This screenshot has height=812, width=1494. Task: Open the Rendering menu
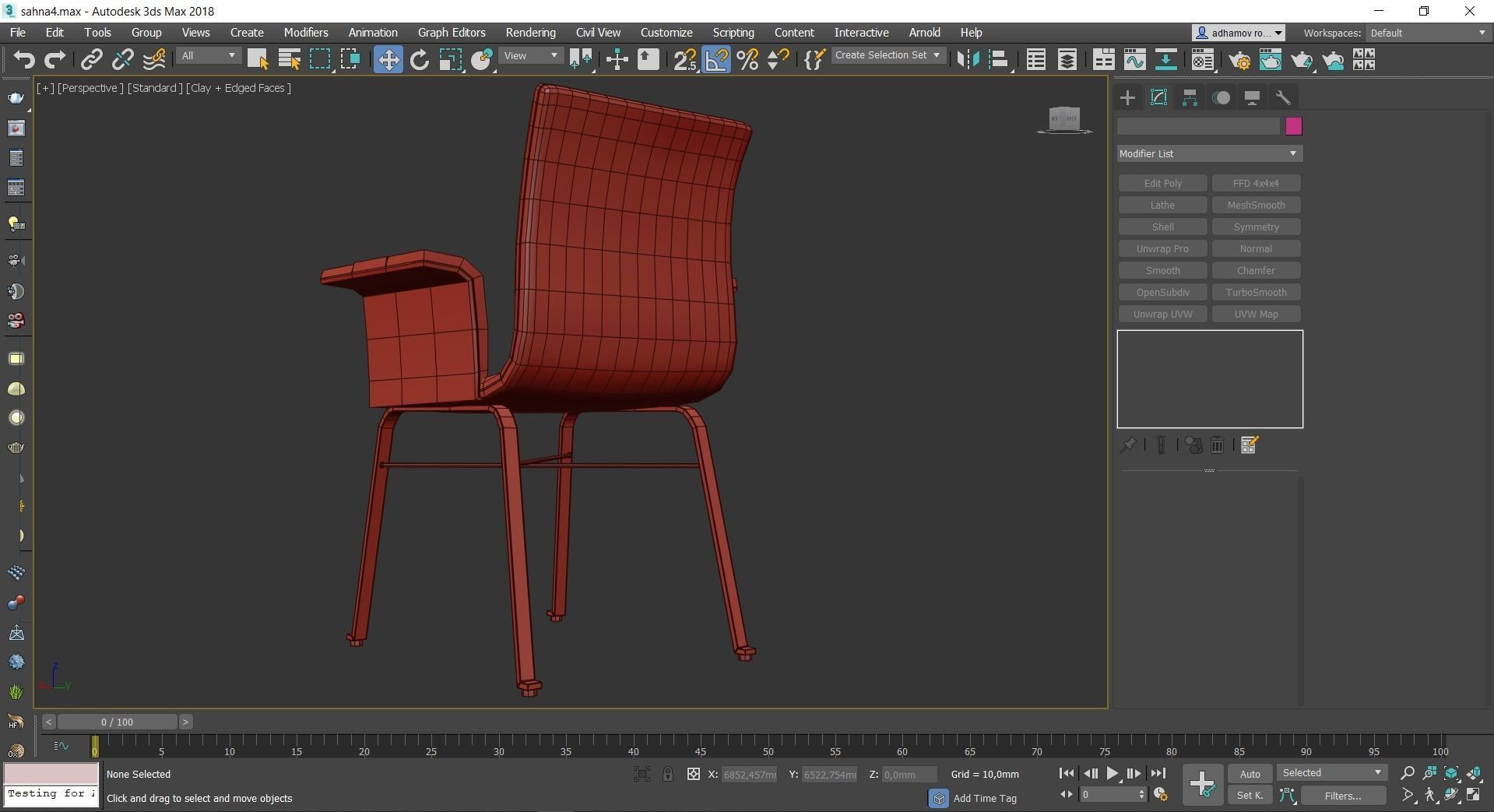click(530, 33)
